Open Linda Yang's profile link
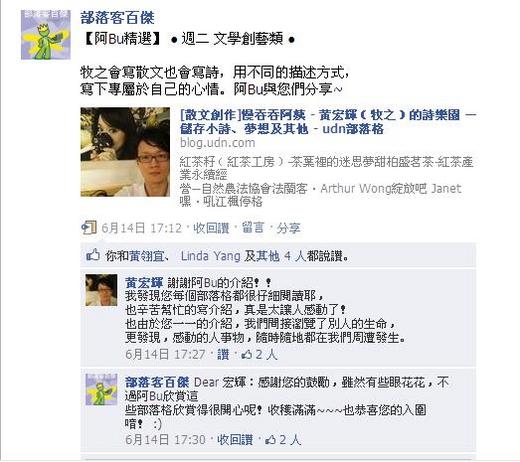The width and height of the screenshot is (520, 462). [210, 256]
